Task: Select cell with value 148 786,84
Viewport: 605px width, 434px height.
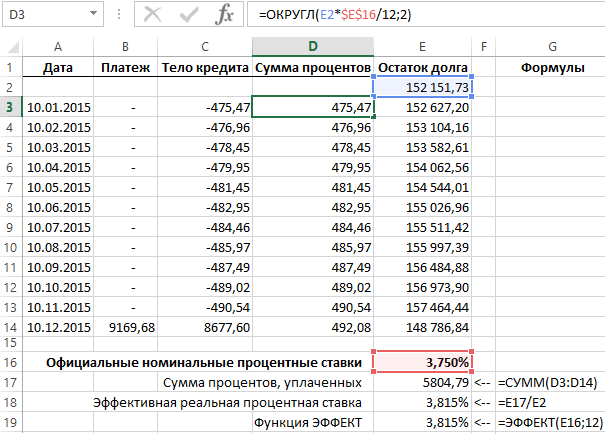Action: [x=422, y=328]
